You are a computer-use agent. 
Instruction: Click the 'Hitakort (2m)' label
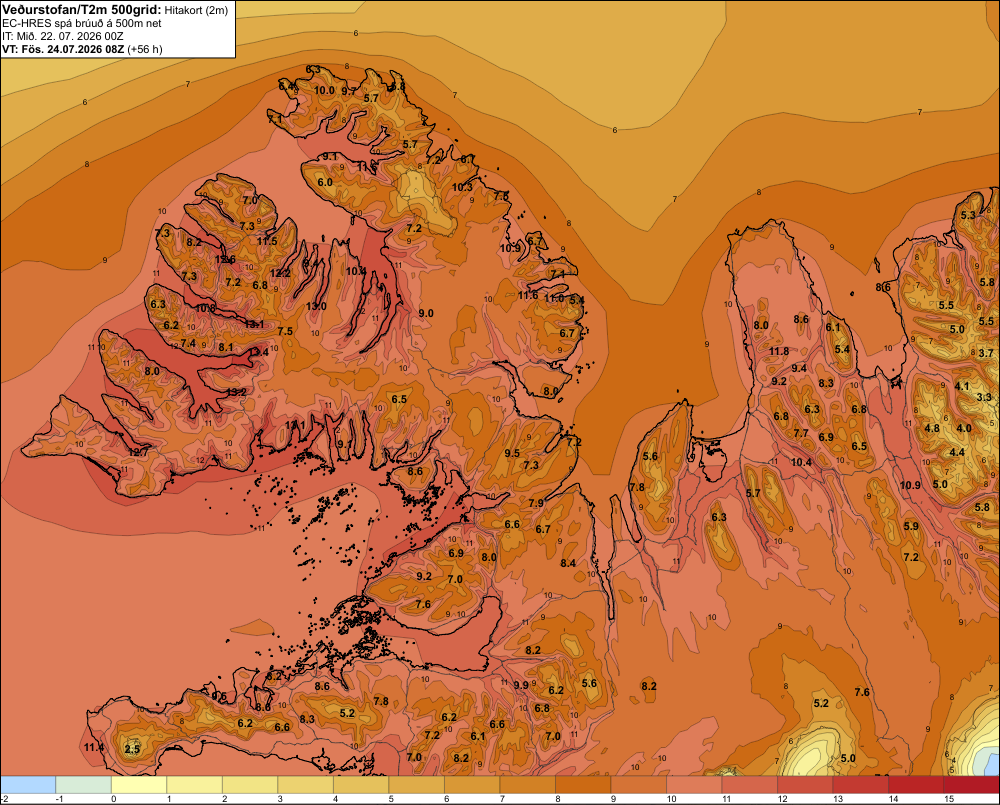pyautogui.click(x=196, y=10)
